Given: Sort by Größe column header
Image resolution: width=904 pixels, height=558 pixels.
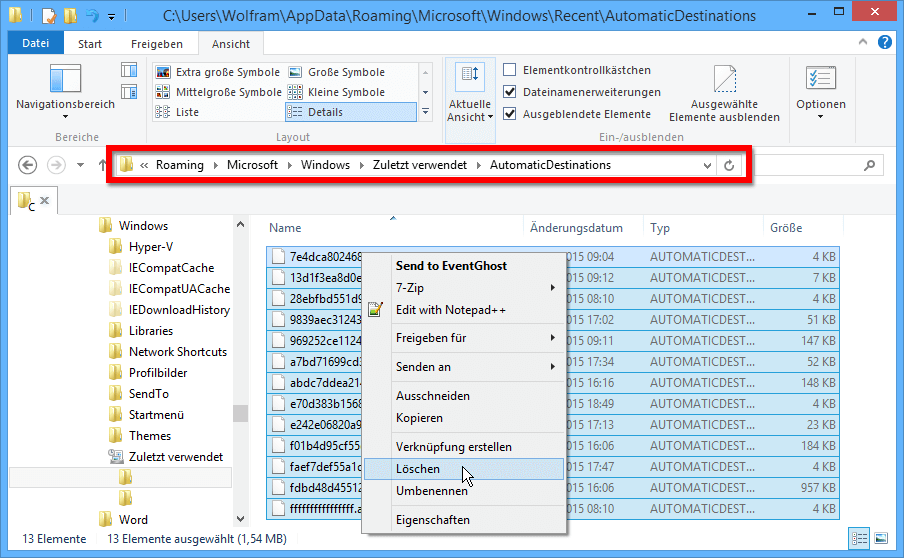Looking at the screenshot, I should point(803,228).
